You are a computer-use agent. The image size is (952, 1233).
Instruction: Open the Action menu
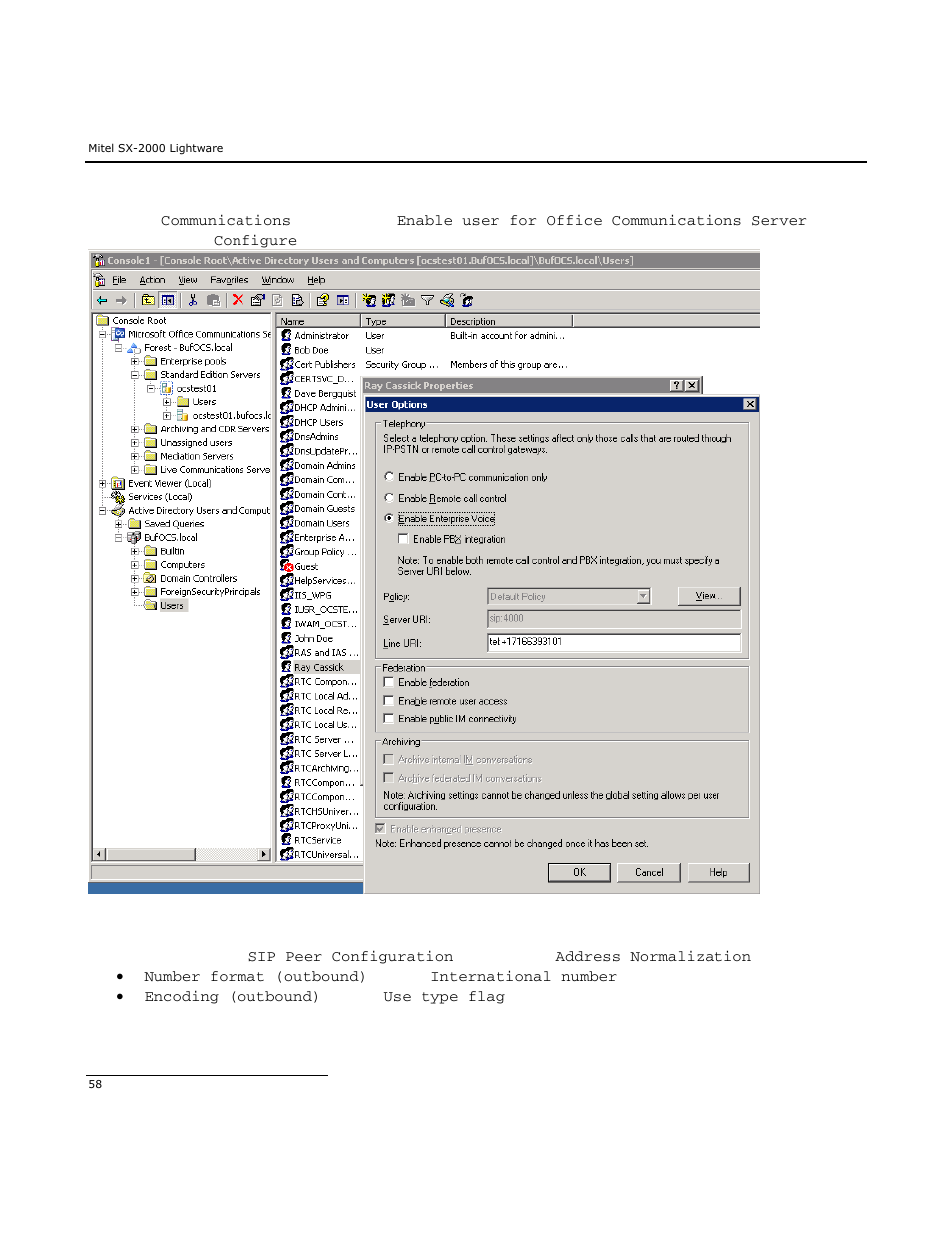(x=152, y=280)
